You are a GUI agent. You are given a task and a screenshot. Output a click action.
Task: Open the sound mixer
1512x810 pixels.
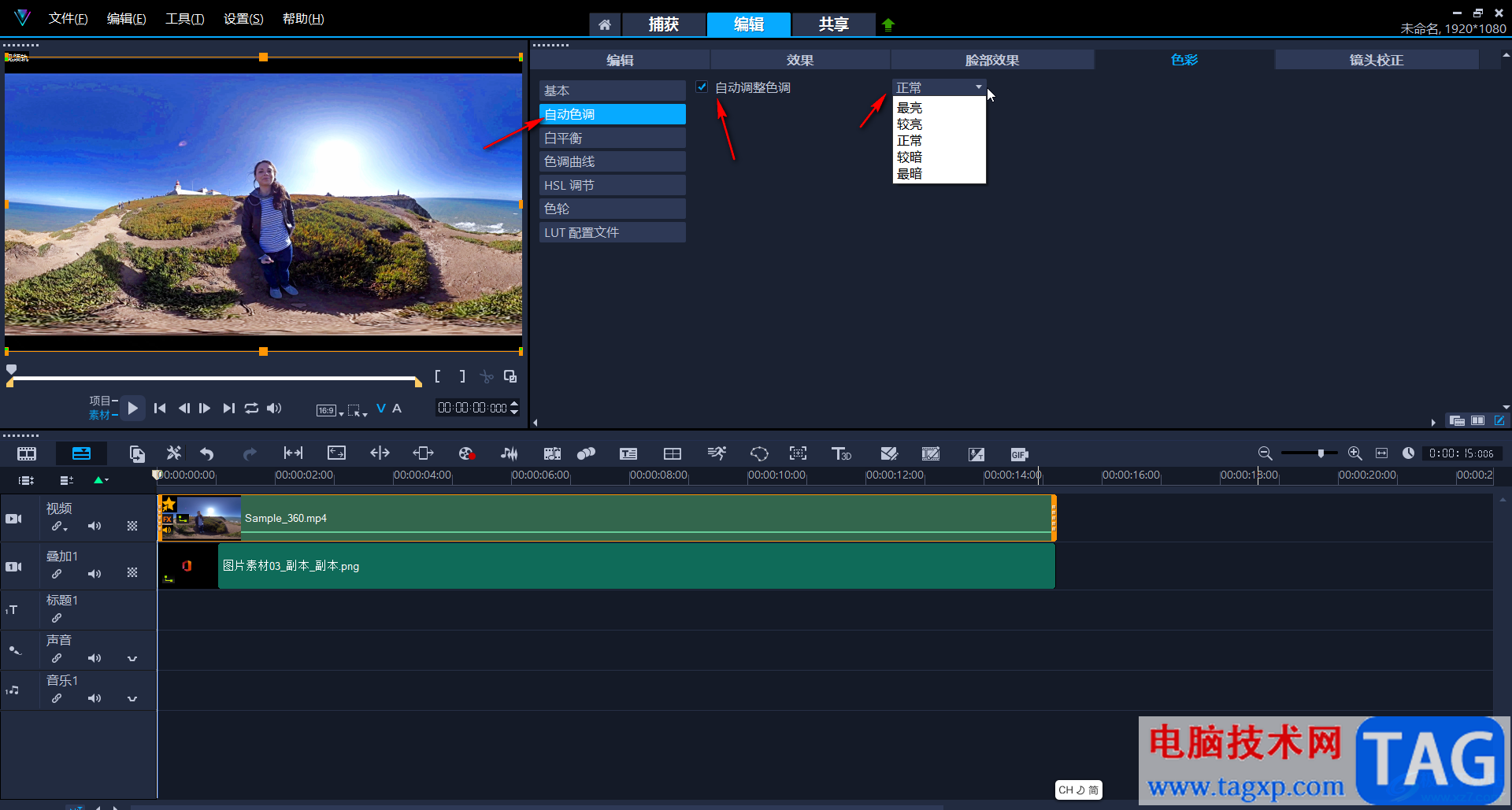click(x=509, y=453)
